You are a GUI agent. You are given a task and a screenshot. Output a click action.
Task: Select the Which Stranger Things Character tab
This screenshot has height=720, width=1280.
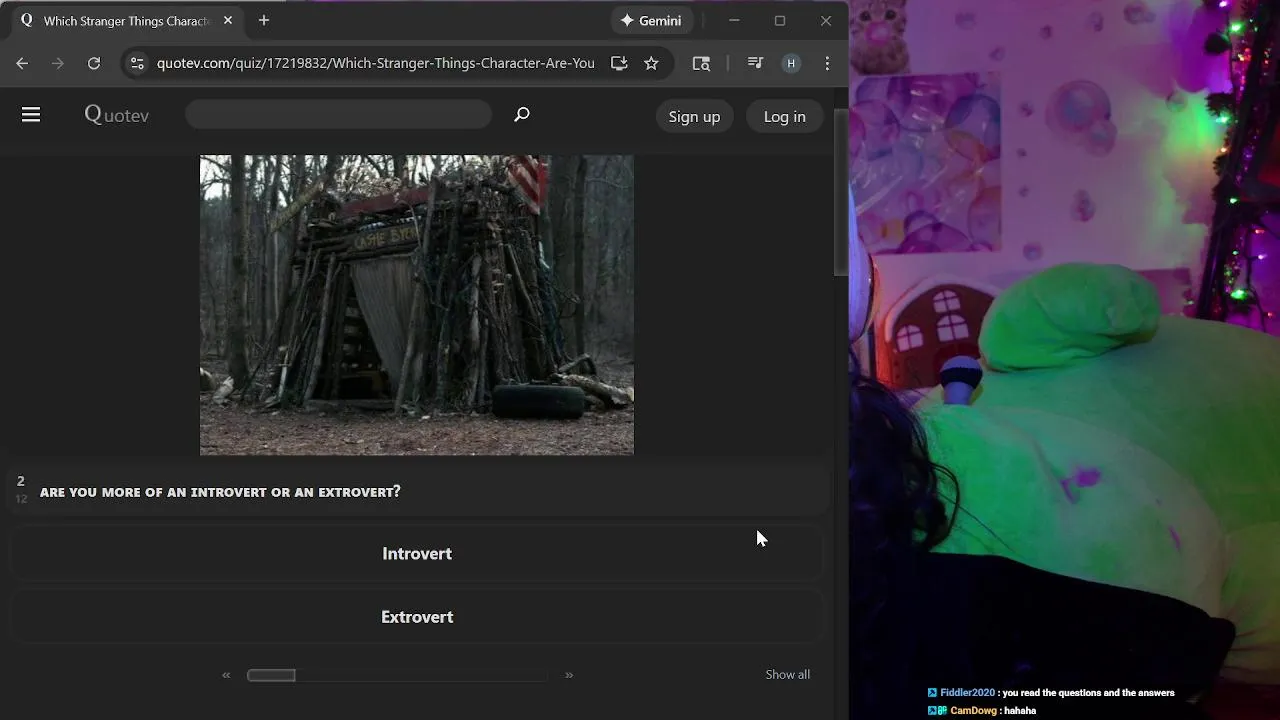(x=126, y=20)
